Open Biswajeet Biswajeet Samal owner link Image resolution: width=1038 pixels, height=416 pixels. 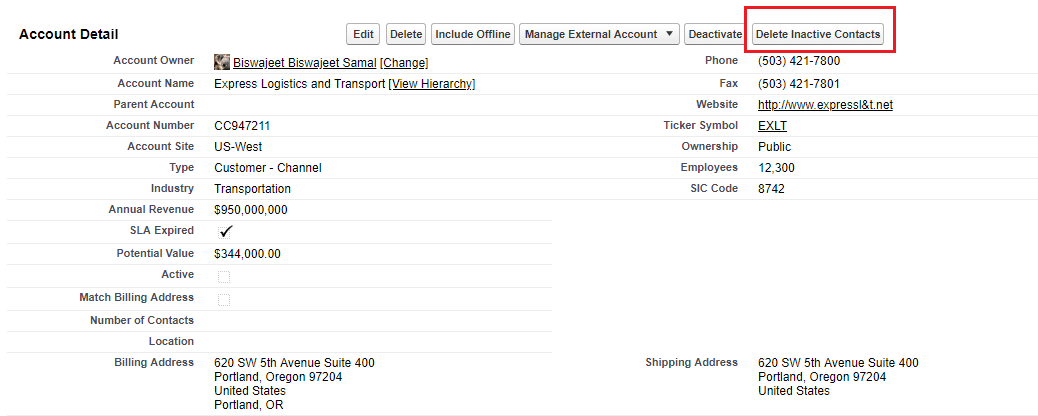pyautogui.click(x=305, y=63)
